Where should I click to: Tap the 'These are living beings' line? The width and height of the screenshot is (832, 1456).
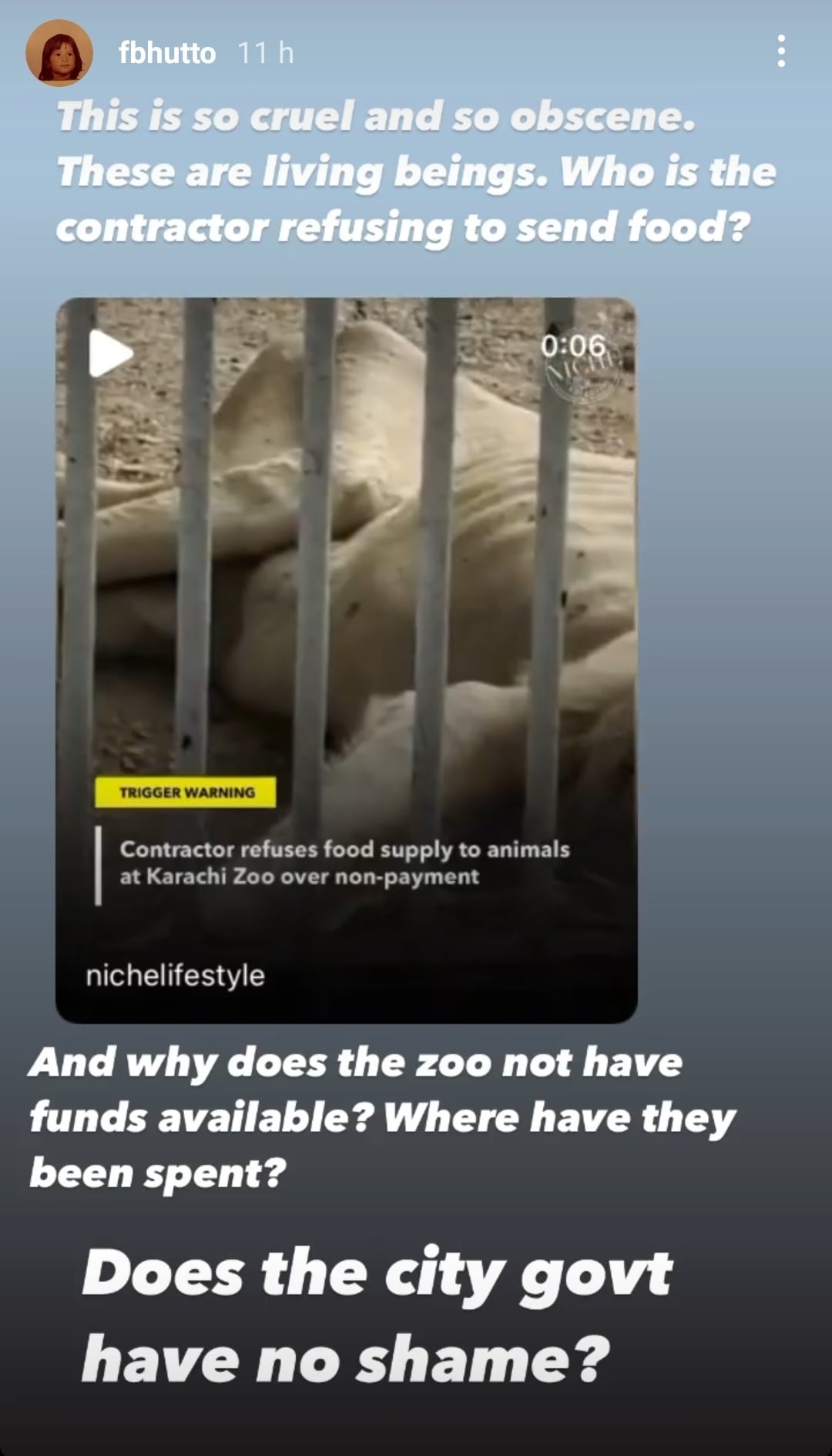tap(416, 172)
